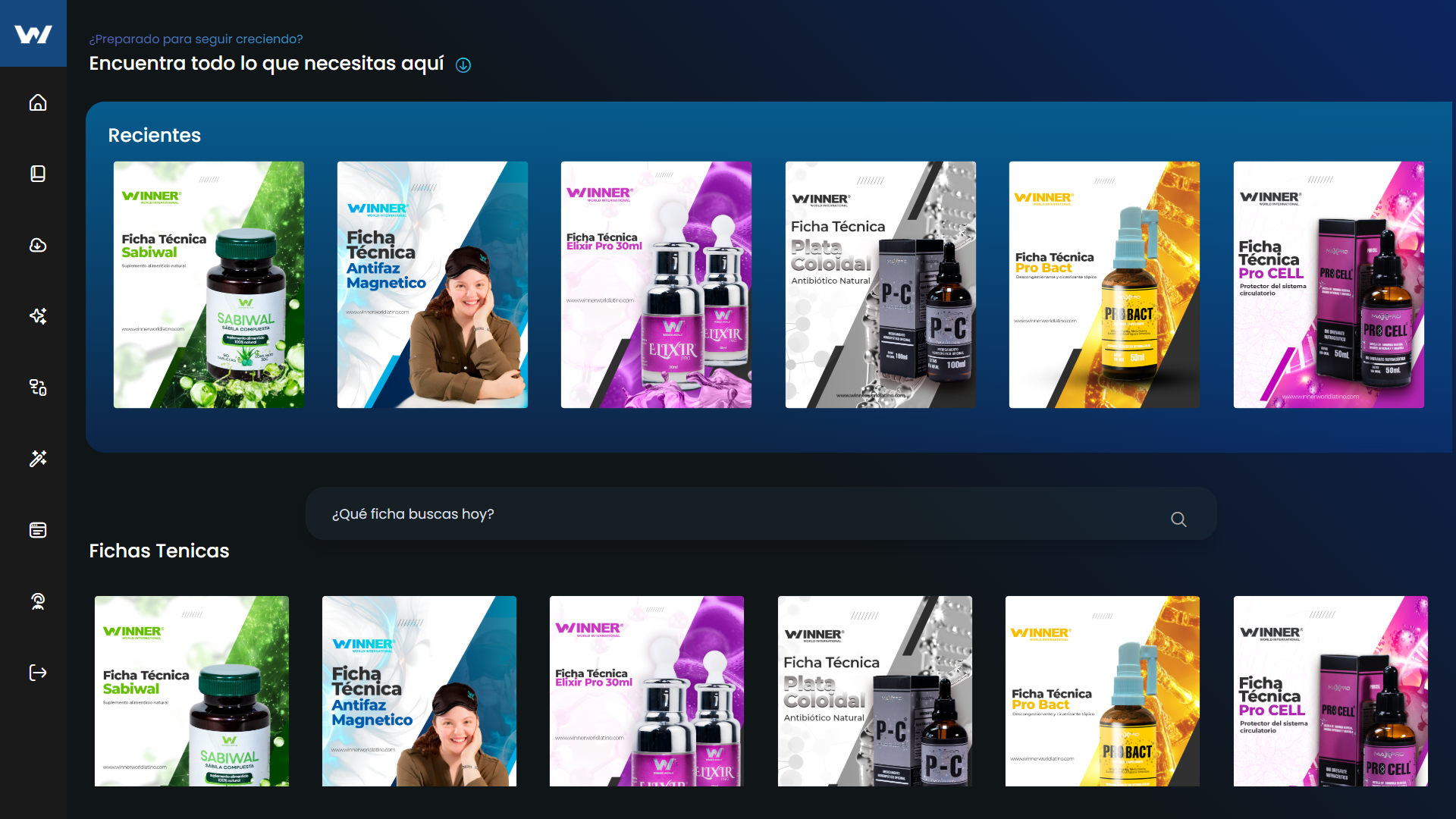Select the magic wand sidebar icon
The image size is (1456, 819).
38,459
